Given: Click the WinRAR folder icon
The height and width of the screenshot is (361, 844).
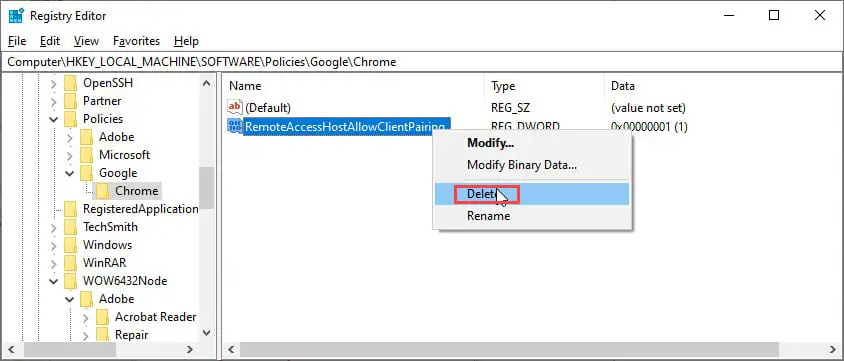Looking at the screenshot, I should pos(71,263).
